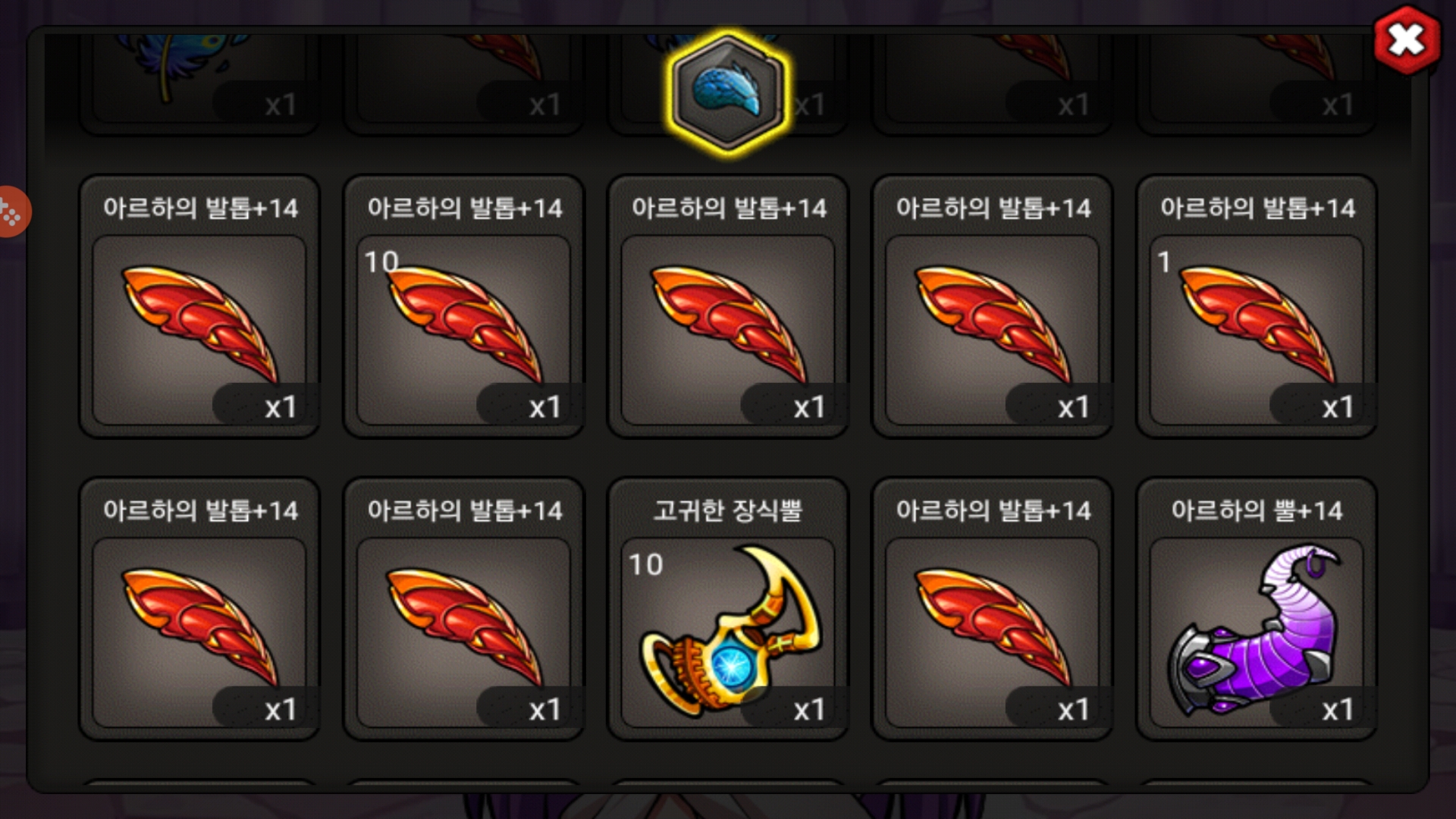Select the blue claw hexagon badge icon
This screenshot has width=1456, height=819.
(x=727, y=94)
